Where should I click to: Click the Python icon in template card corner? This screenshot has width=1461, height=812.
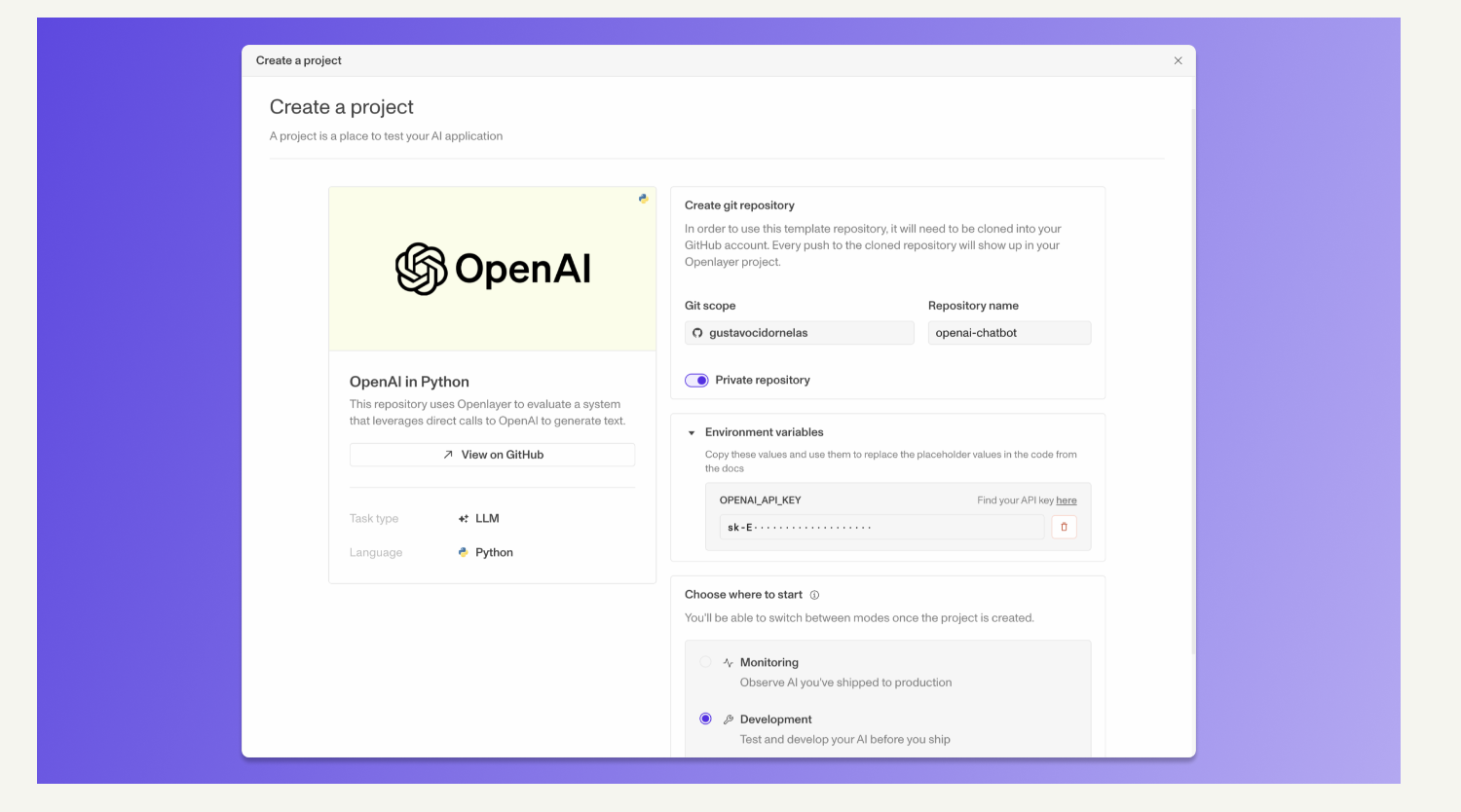coord(643,199)
